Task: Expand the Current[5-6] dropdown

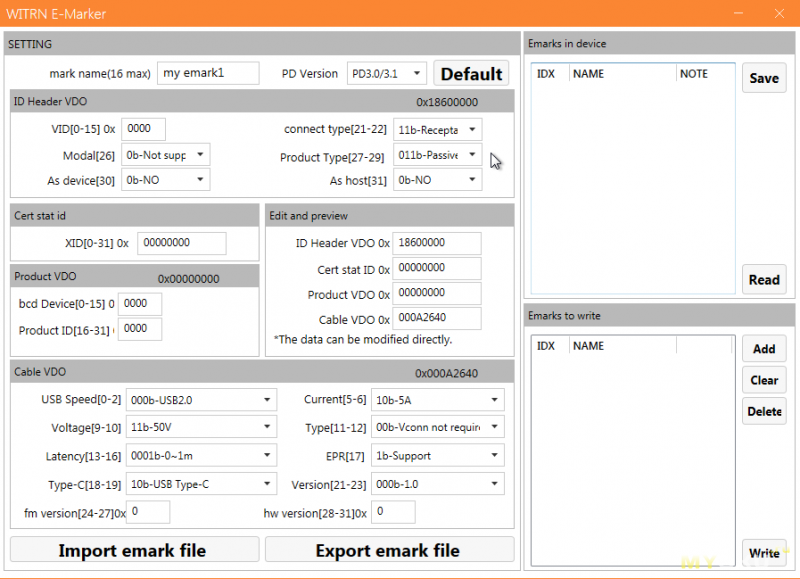Action: coord(437,400)
